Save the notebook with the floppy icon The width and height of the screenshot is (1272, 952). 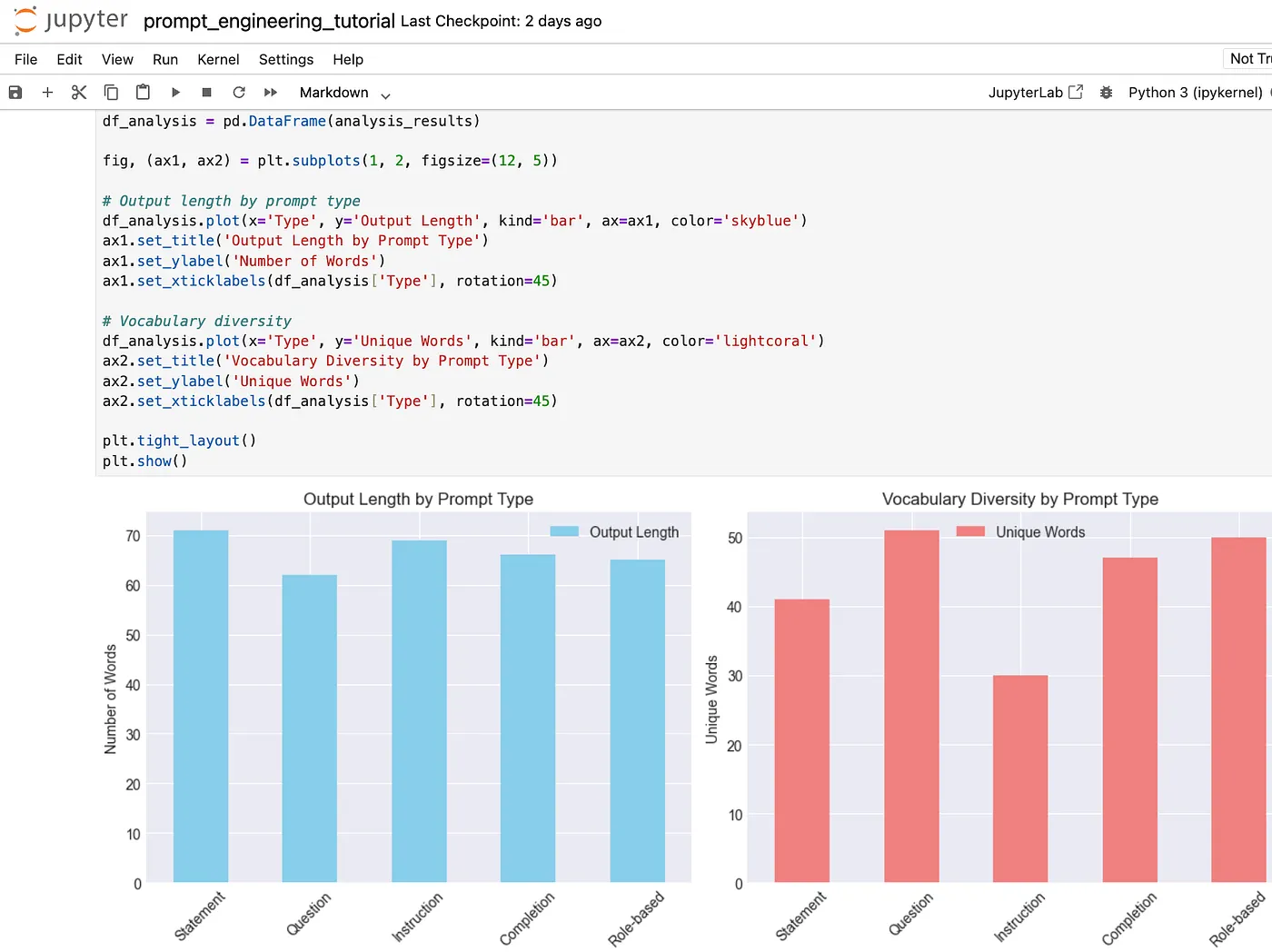[15, 93]
